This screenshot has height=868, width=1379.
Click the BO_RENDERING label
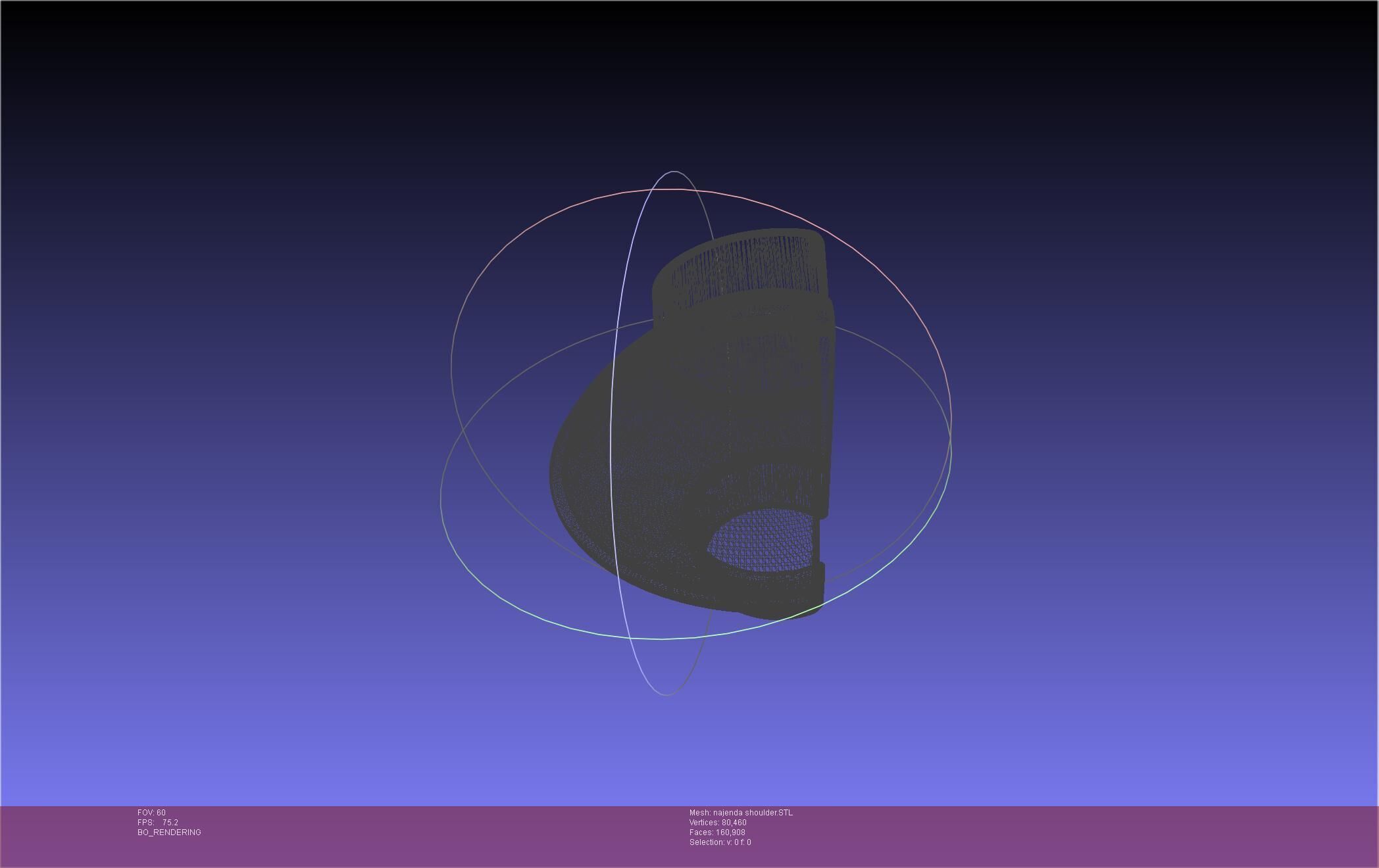point(169,832)
